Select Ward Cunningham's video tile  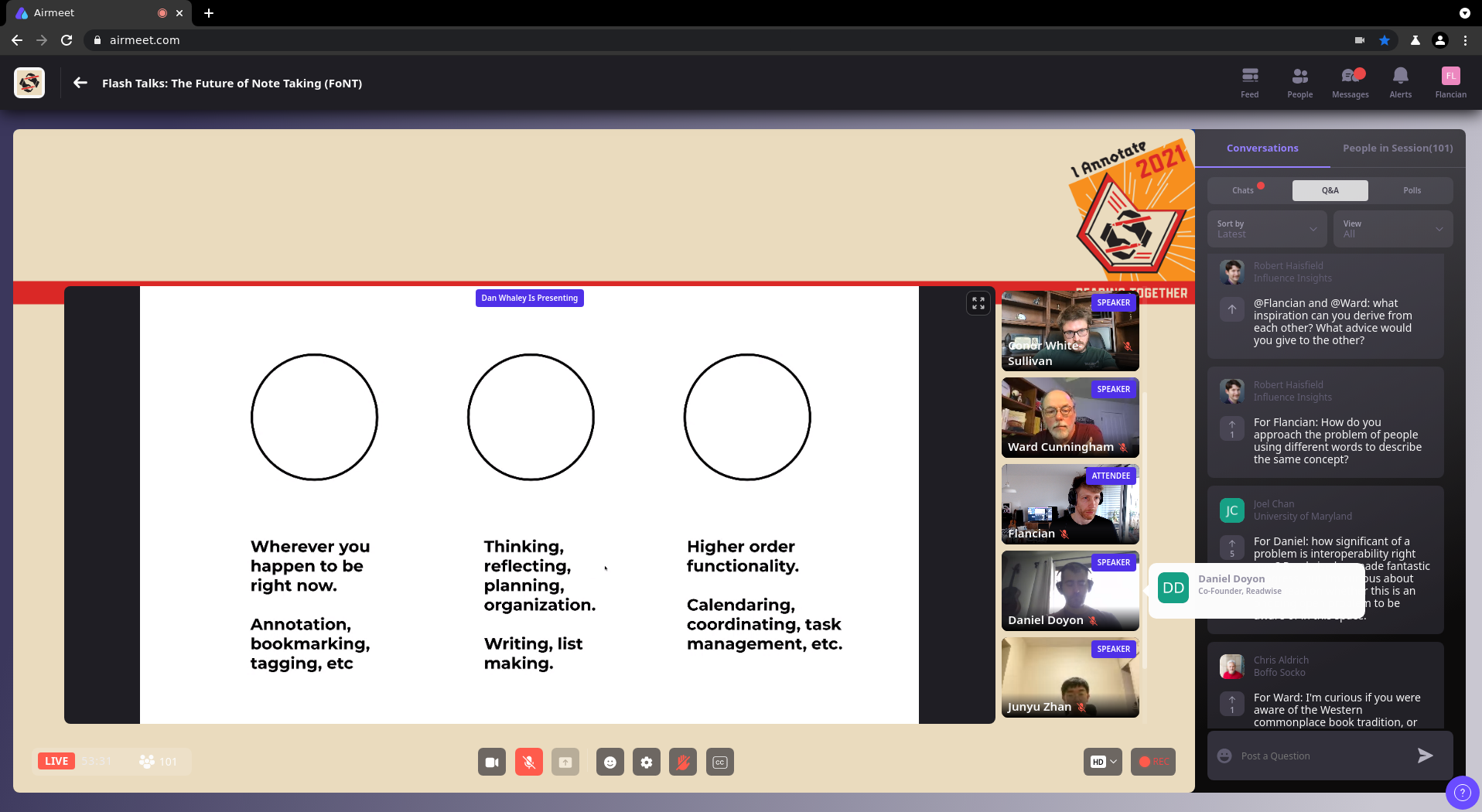click(x=1070, y=418)
